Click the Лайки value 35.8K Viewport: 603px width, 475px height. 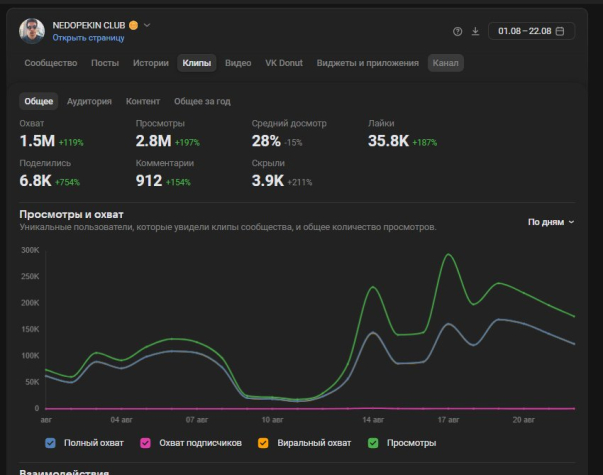(x=388, y=141)
